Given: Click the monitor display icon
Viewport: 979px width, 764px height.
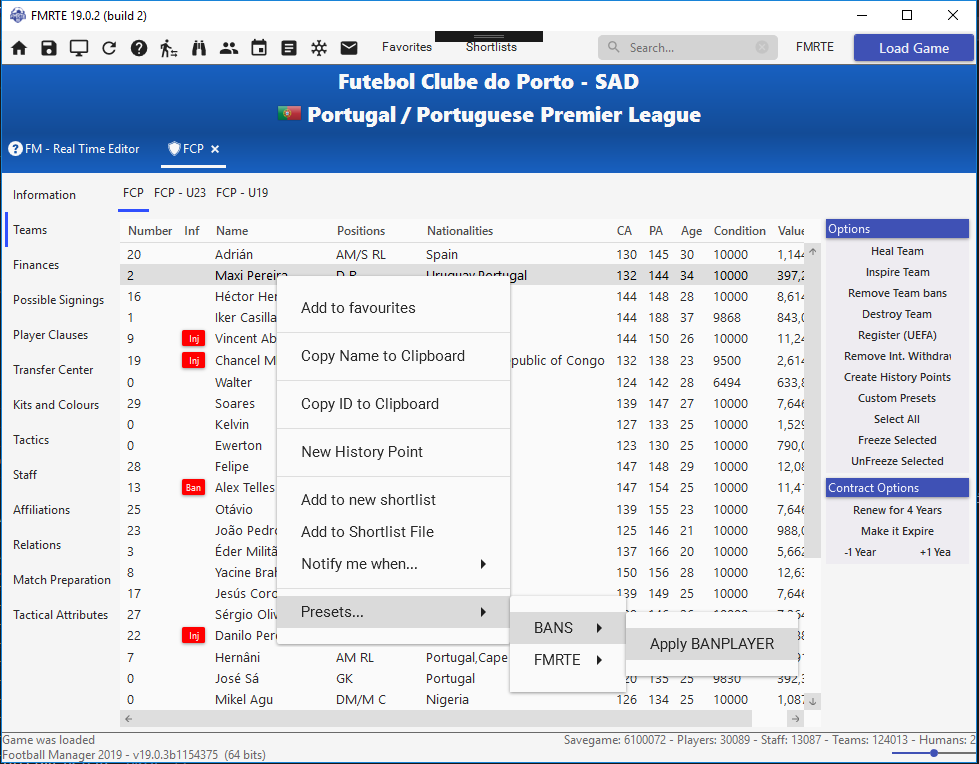Looking at the screenshot, I should [x=79, y=48].
